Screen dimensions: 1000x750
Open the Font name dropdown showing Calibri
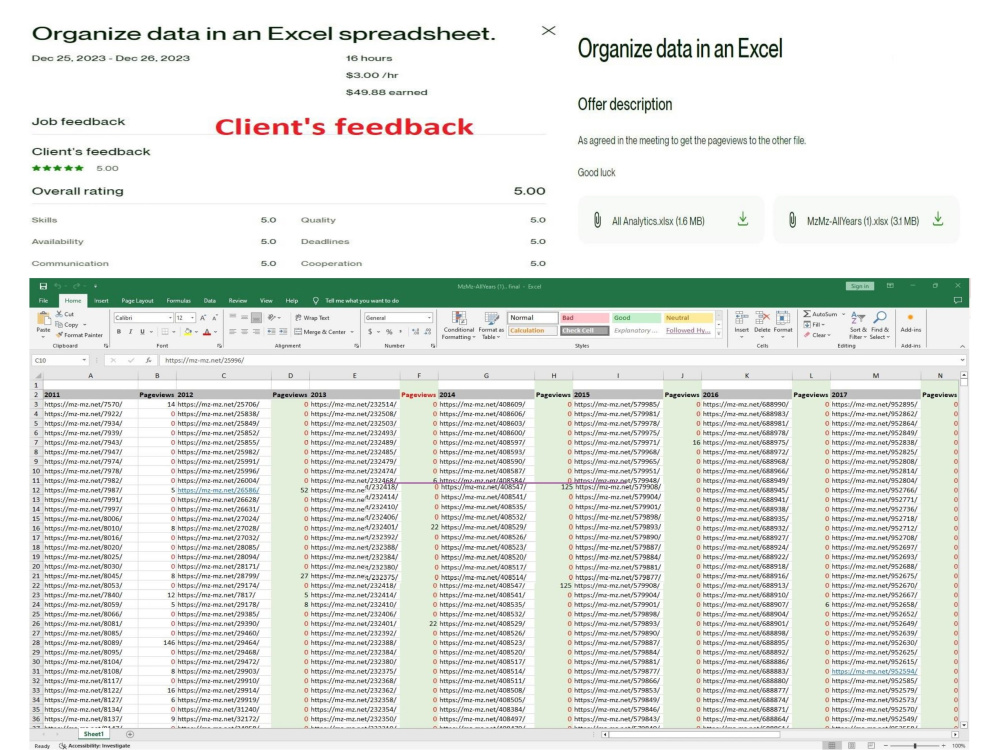(x=170, y=318)
